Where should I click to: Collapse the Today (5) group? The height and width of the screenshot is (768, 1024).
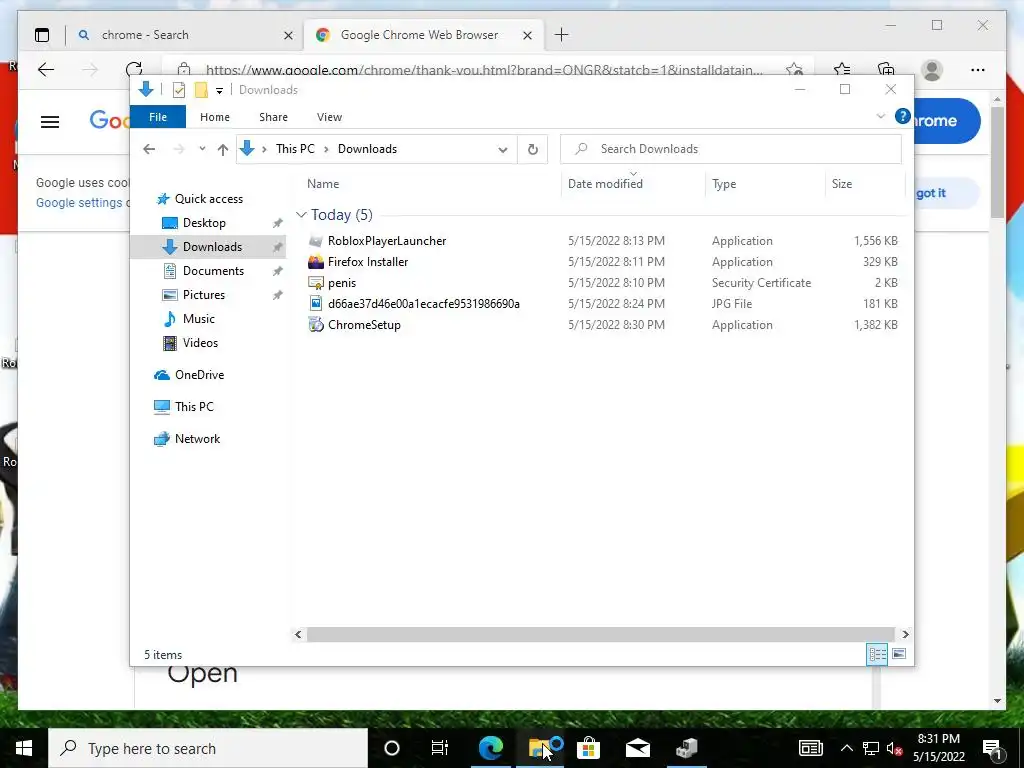[301, 215]
